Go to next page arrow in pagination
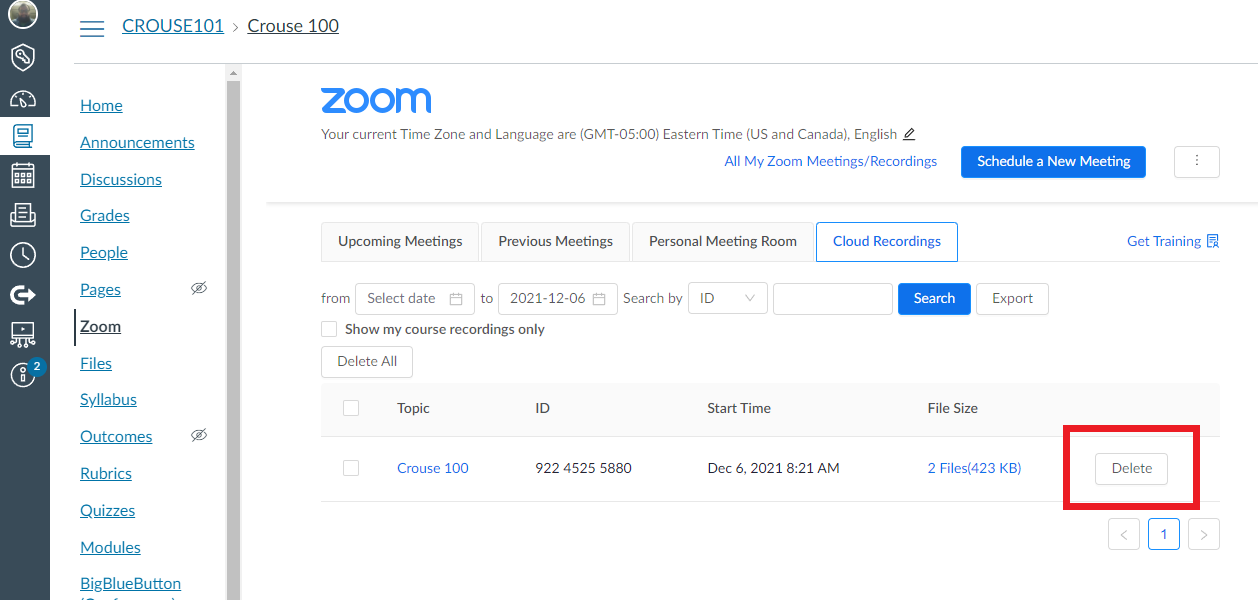 coord(1204,535)
